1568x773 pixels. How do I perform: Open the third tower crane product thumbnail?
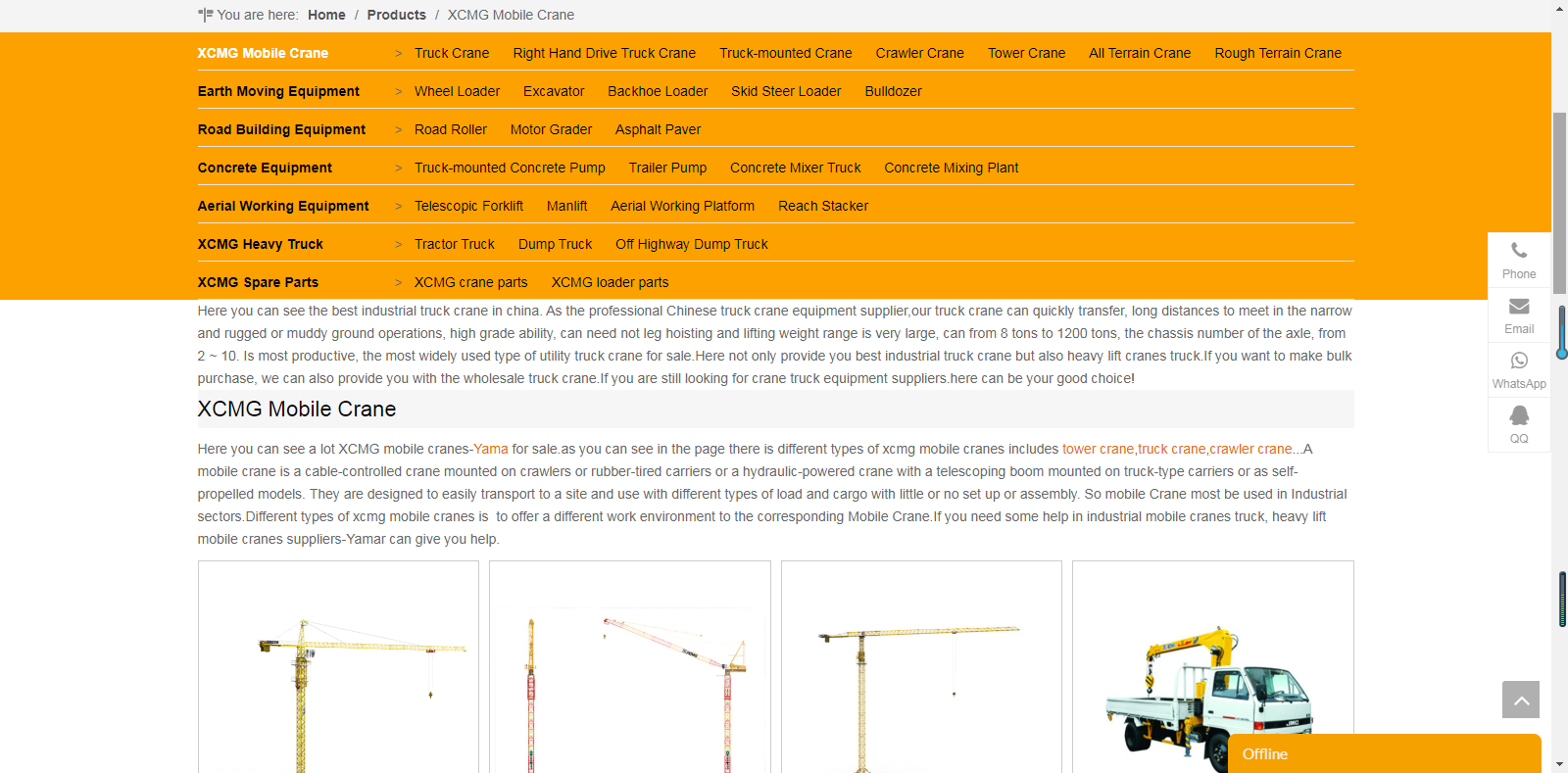point(921,667)
